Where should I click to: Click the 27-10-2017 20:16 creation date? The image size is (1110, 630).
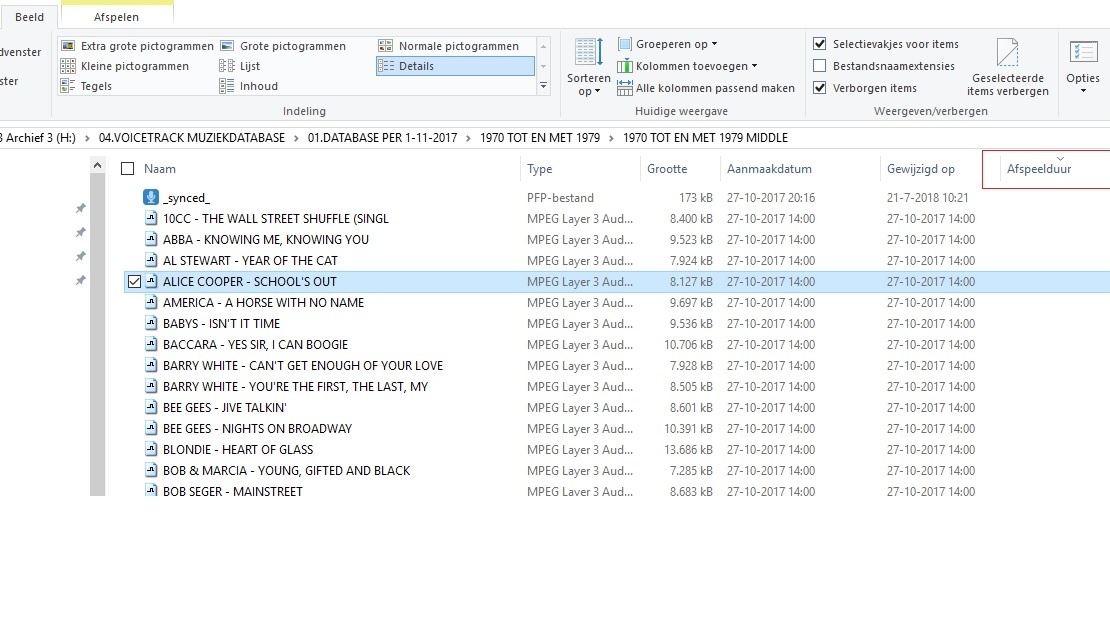tap(771, 197)
